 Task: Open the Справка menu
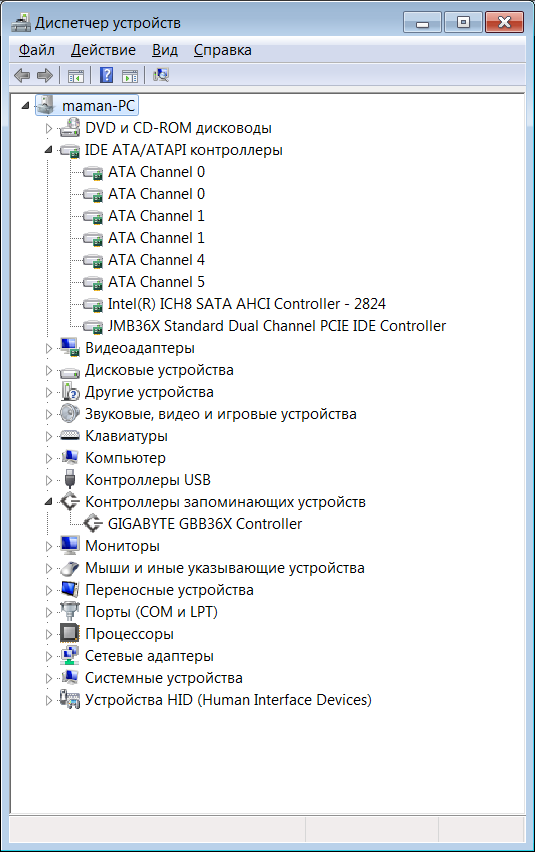[x=223, y=50]
